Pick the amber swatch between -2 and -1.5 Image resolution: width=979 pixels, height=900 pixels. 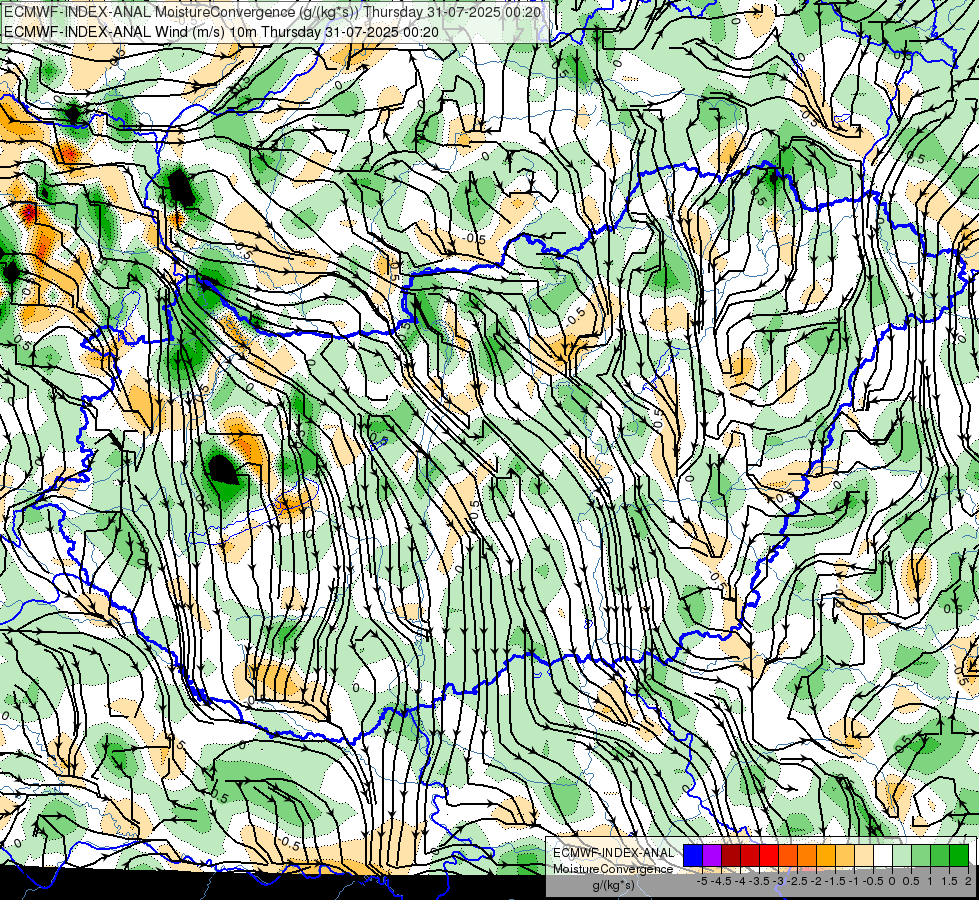[826, 855]
